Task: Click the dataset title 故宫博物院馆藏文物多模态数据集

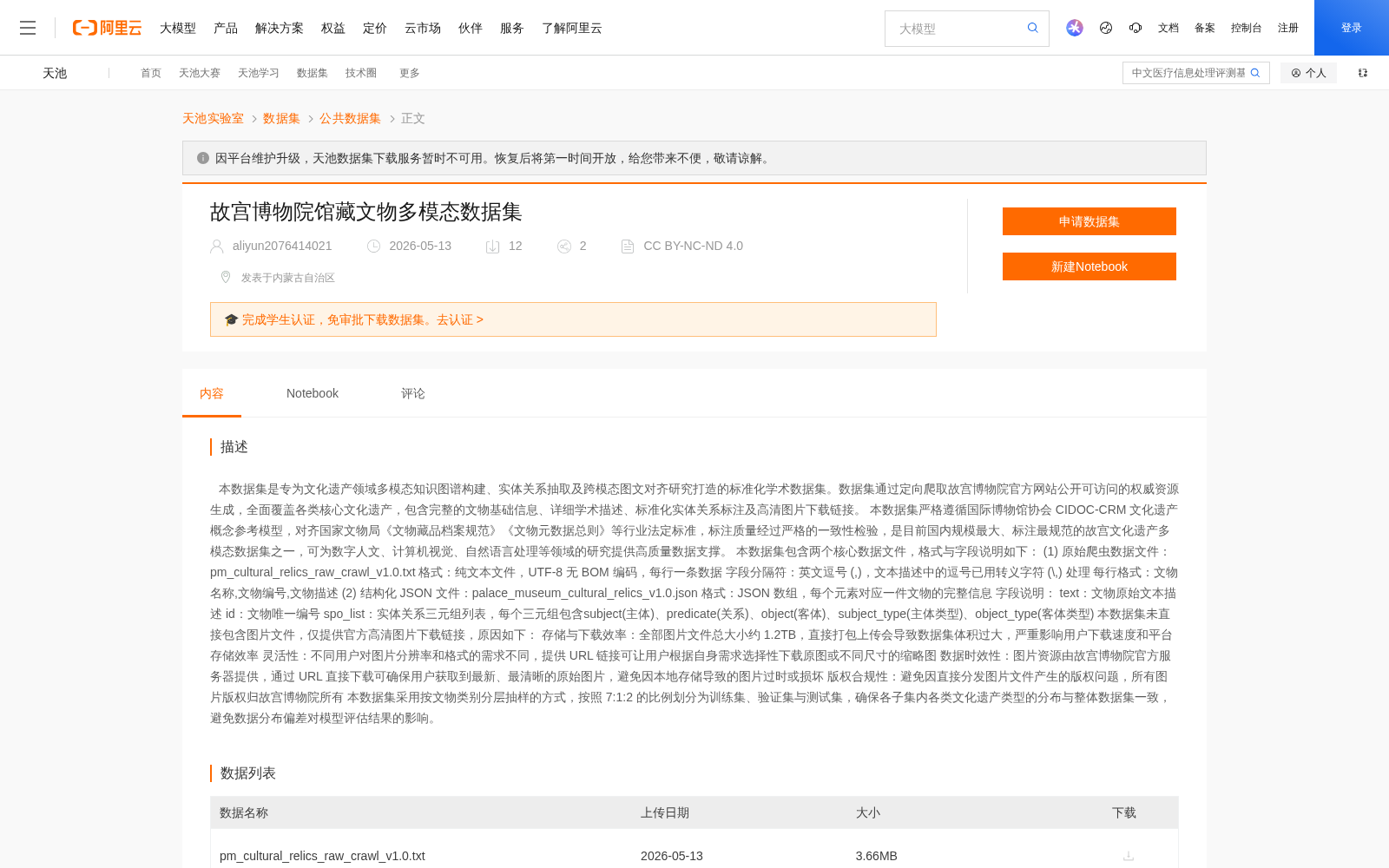Action: (x=366, y=212)
